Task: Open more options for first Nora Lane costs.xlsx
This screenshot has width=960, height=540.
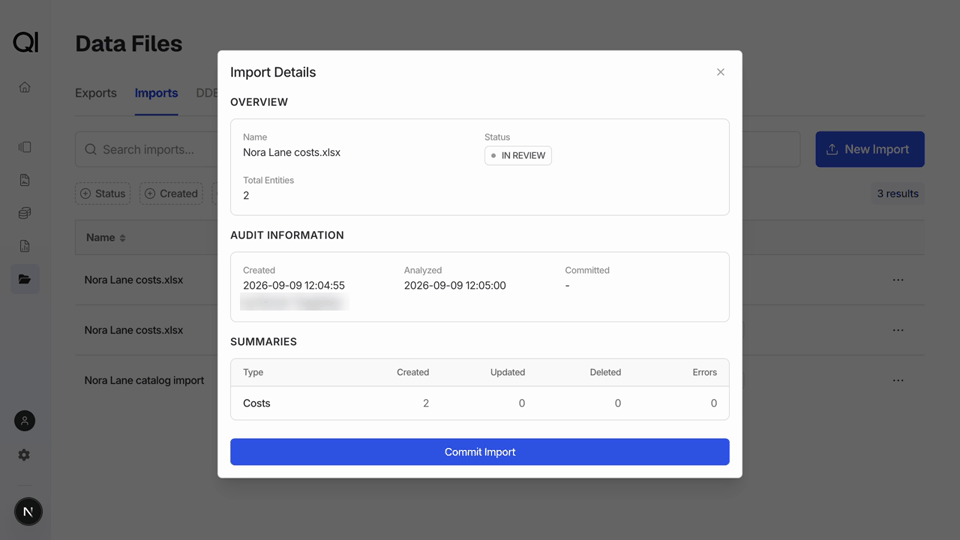Action: pyautogui.click(x=898, y=280)
